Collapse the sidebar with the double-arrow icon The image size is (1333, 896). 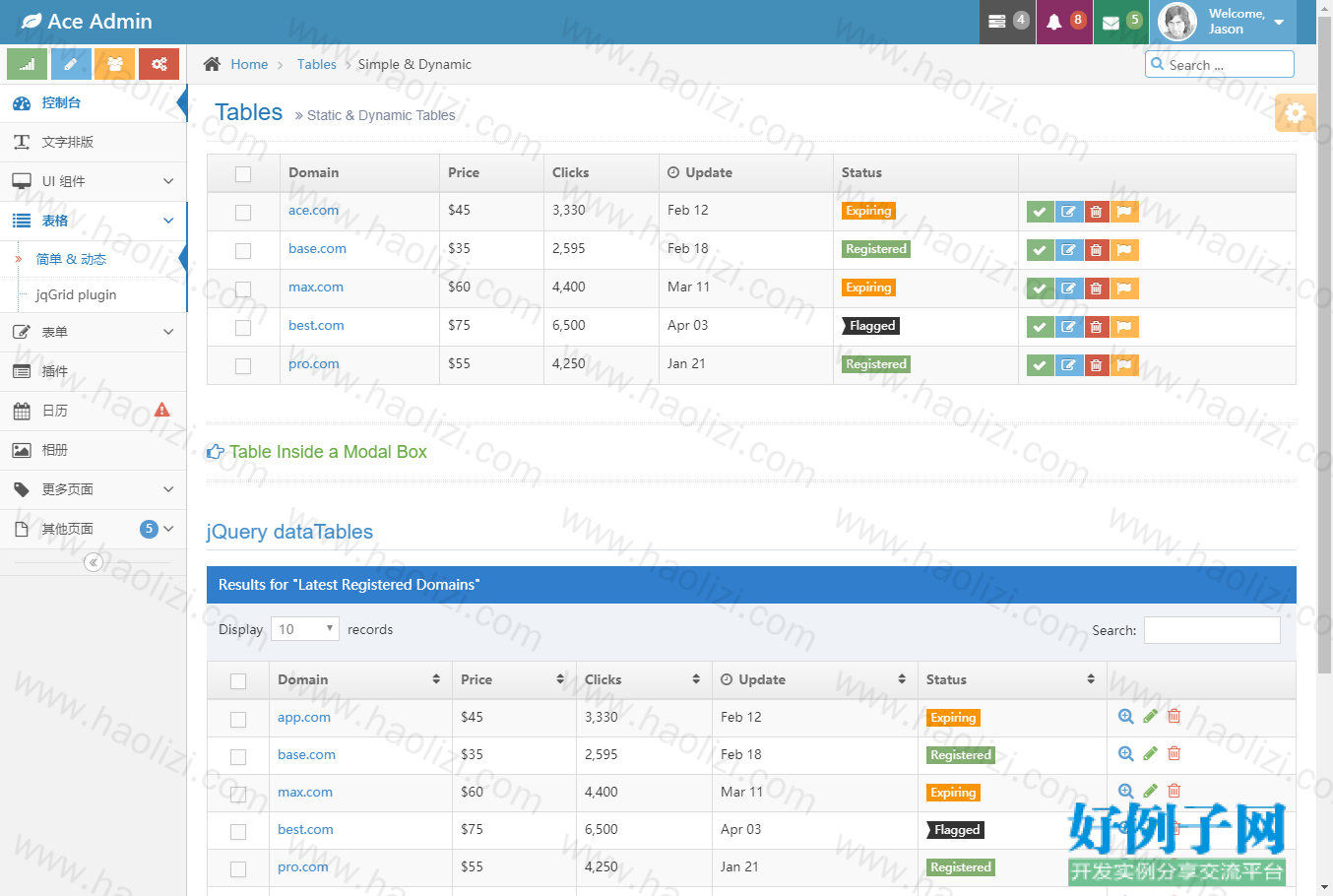pyautogui.click(x=94, y=562)
